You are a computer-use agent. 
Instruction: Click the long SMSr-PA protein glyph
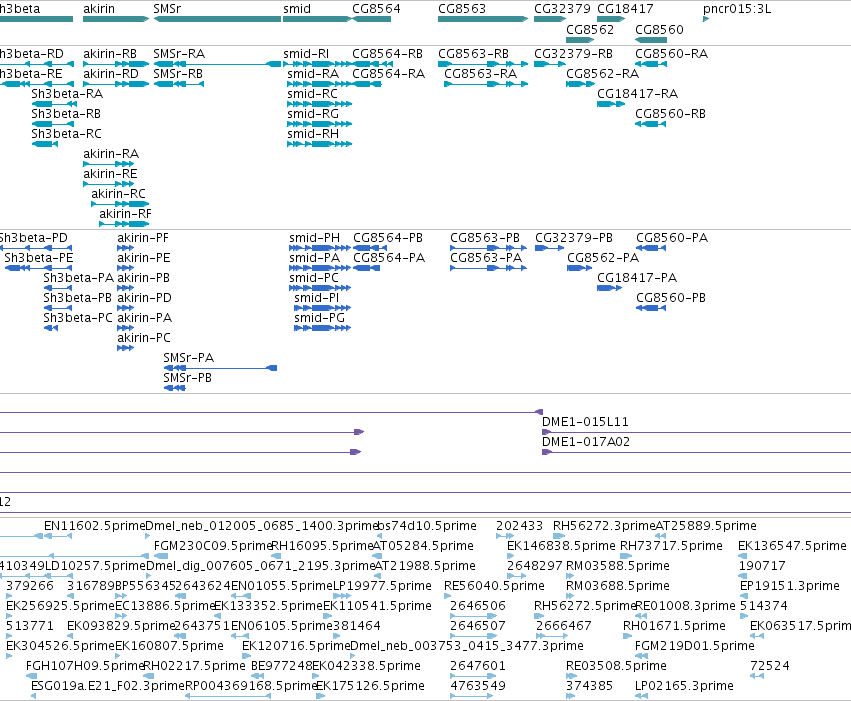coord(220,368)
